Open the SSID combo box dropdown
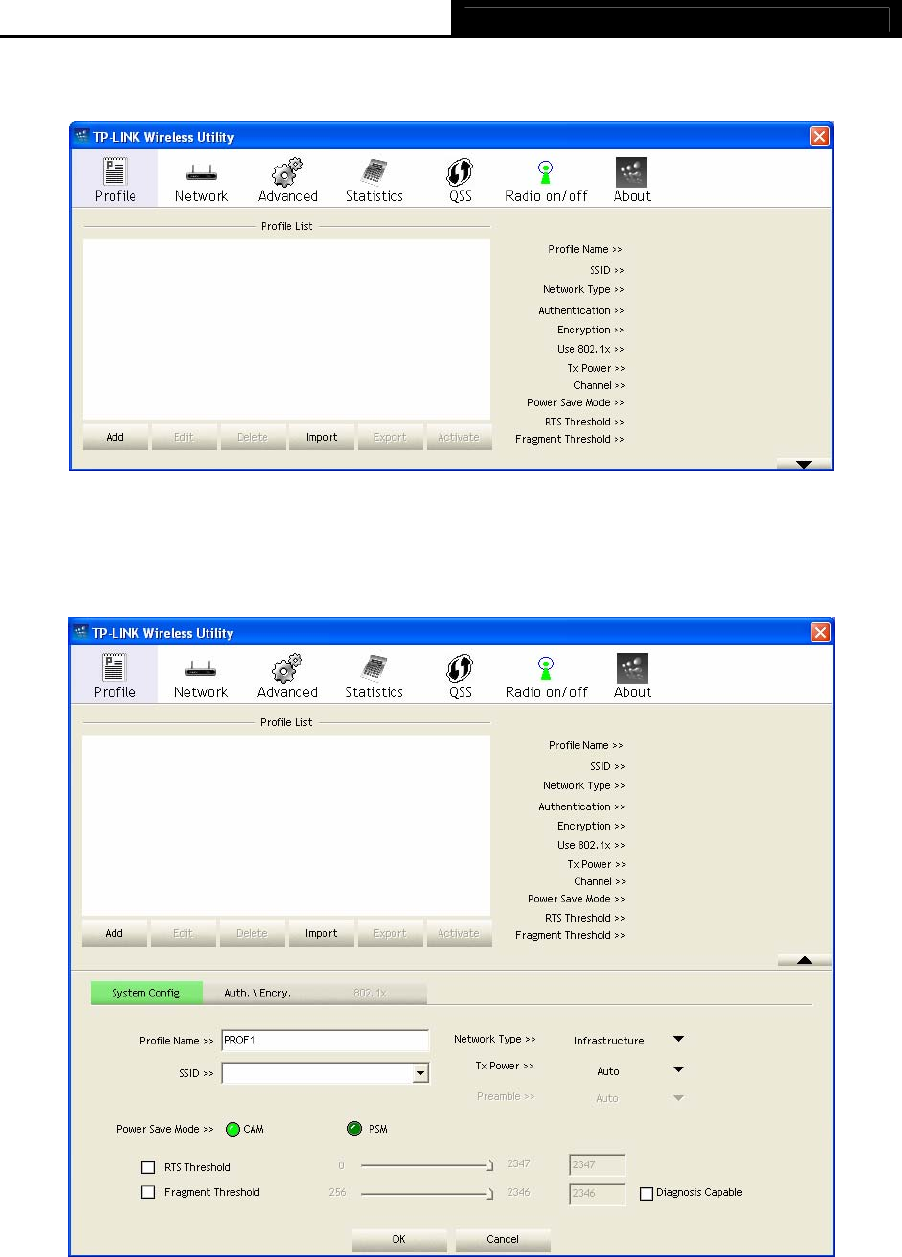Viewport: 902px width, 1257px height. (x=421, y=1073)
